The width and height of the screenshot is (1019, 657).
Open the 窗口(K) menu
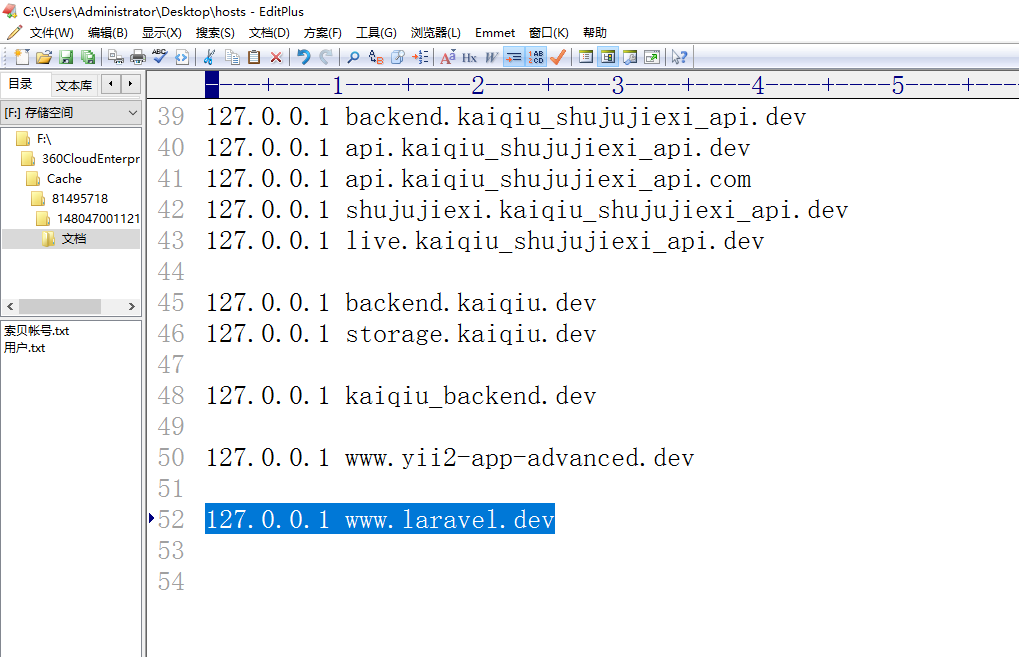pyautogui.click(x=548, y=32)
